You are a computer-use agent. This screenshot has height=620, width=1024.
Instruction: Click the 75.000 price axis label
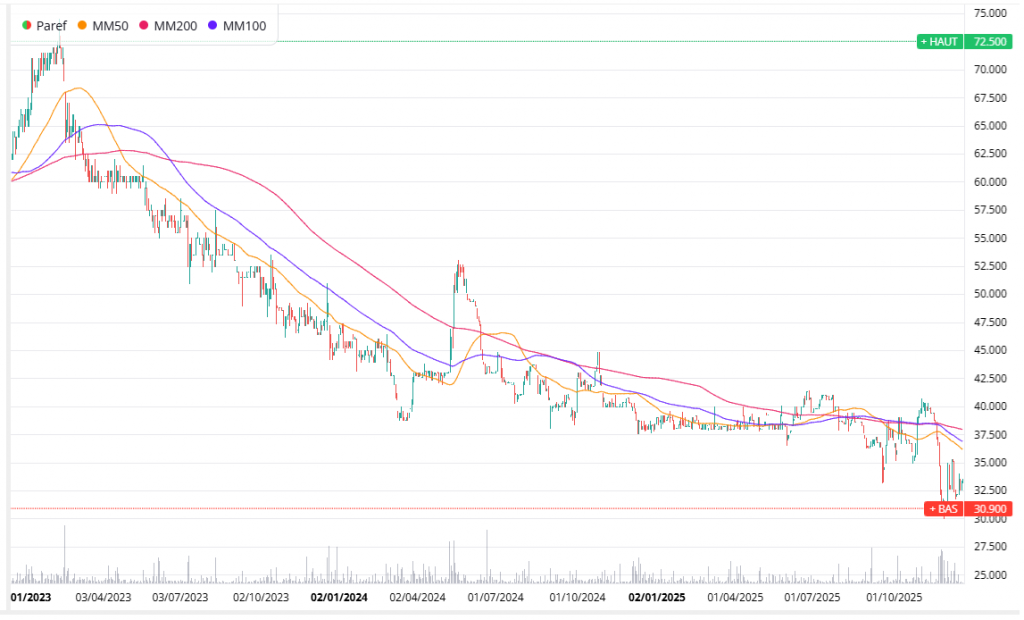[x=988, y=13]
